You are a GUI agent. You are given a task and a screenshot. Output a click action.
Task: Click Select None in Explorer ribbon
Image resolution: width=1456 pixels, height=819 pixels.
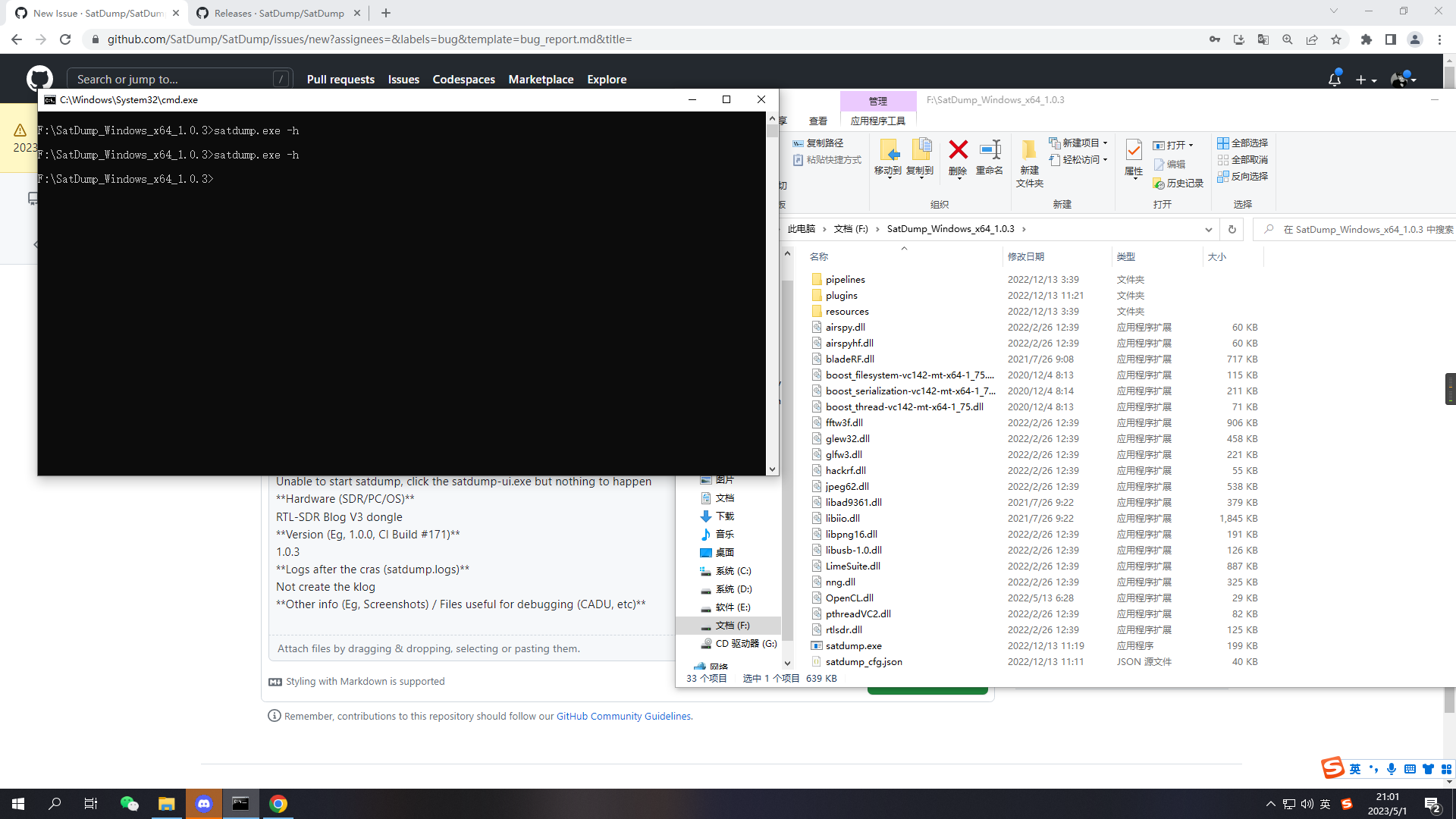click(1242, 159)
